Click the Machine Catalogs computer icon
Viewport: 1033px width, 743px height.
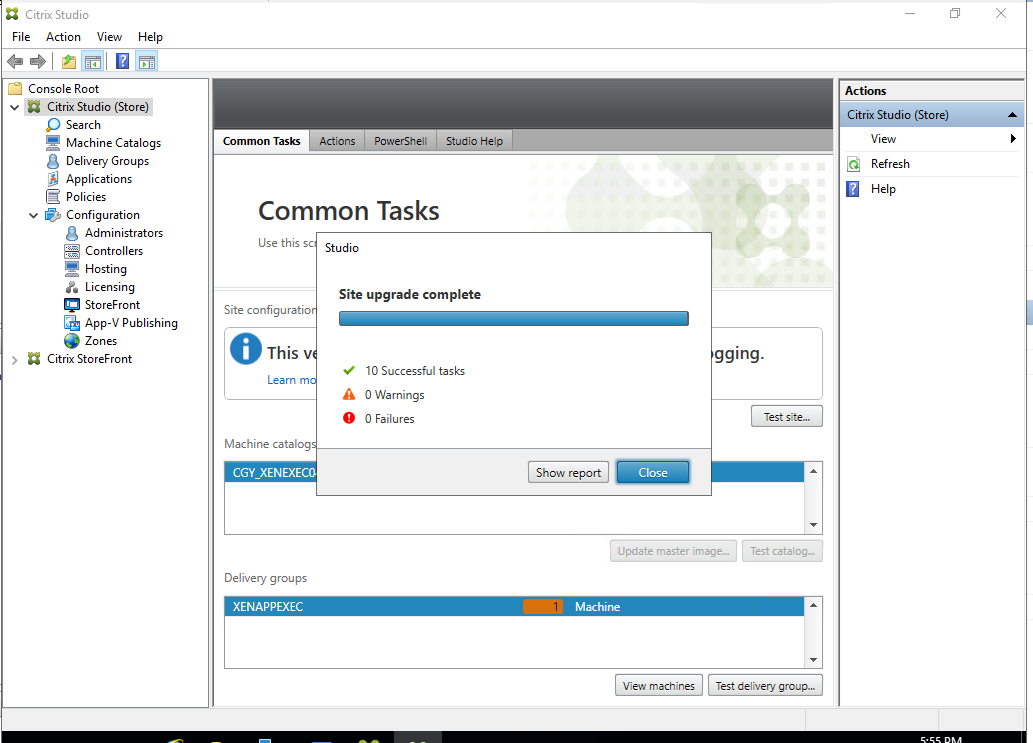coord(53,142)
